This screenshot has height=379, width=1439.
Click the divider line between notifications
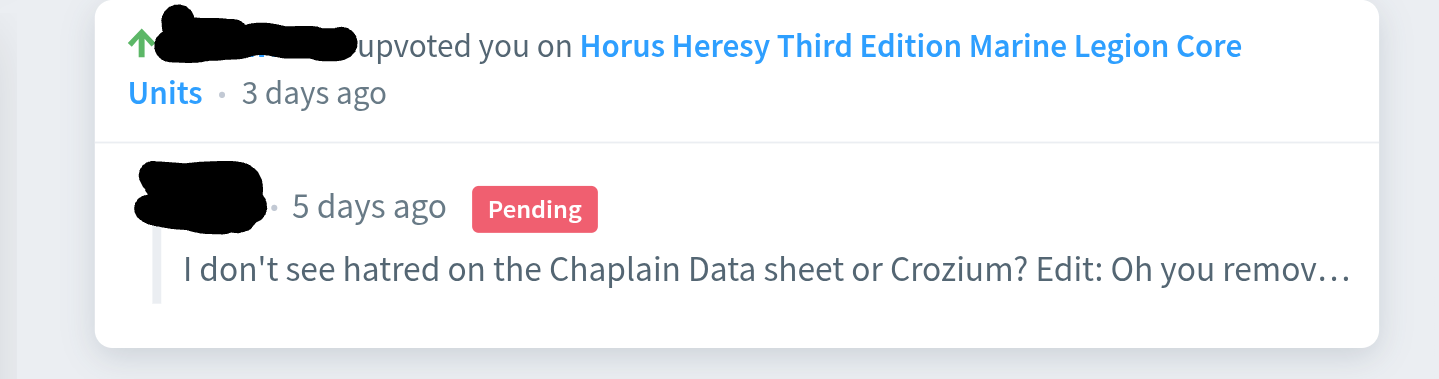737,143
